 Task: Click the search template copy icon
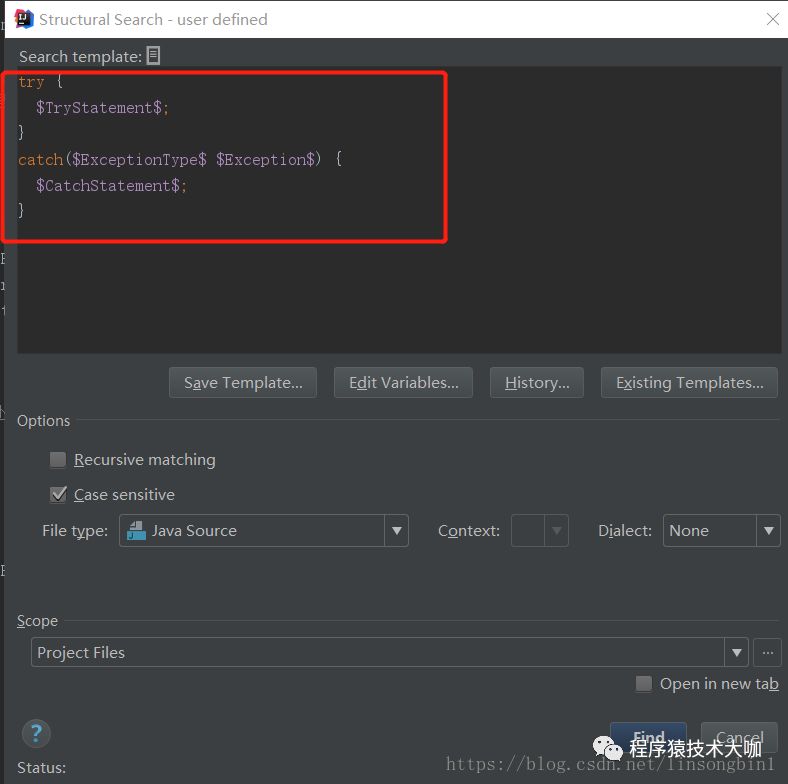click(153, 56)
